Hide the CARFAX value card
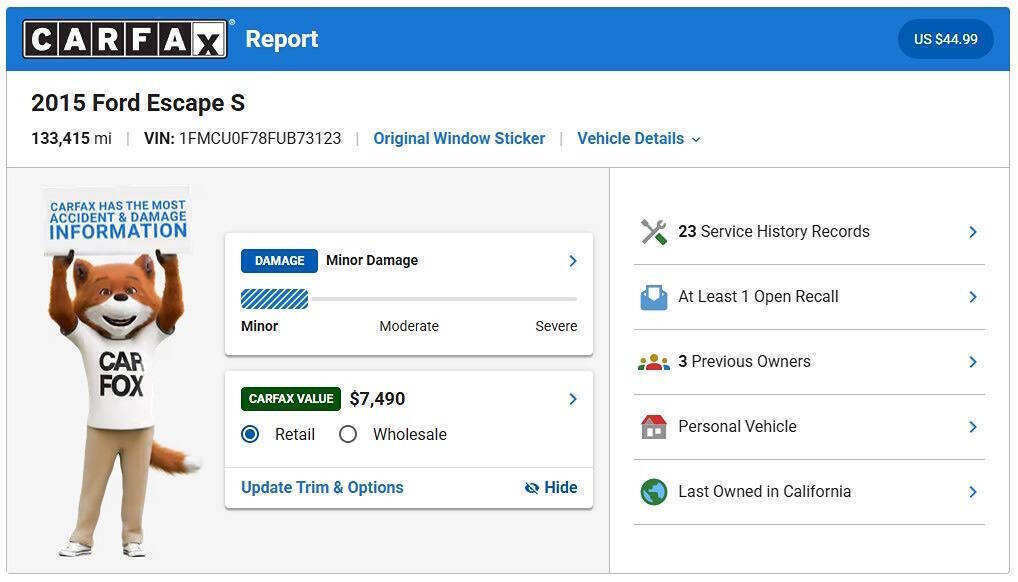This screenshot has width=1018, height=582. click(x=551, y=487)
